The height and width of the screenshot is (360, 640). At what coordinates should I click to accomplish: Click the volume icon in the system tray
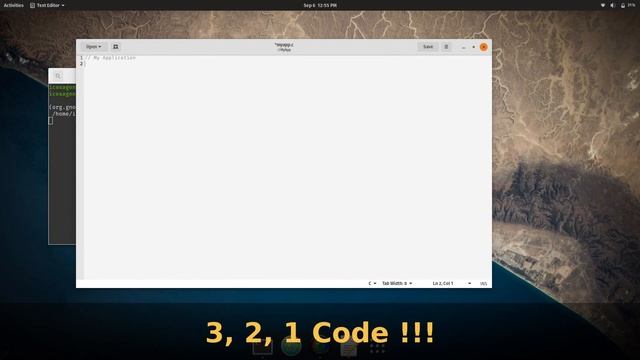point(613,5)
